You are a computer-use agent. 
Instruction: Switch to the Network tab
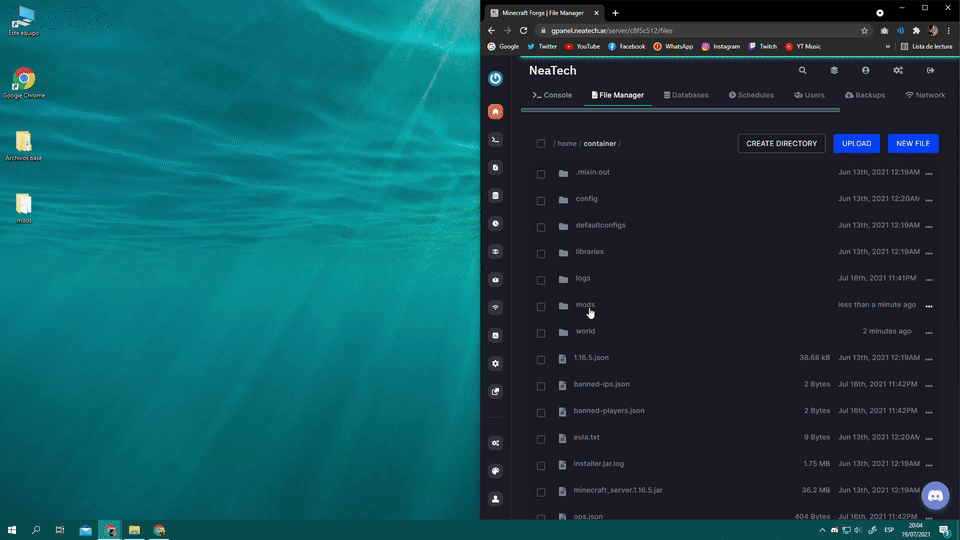click(x=925, y=95)
